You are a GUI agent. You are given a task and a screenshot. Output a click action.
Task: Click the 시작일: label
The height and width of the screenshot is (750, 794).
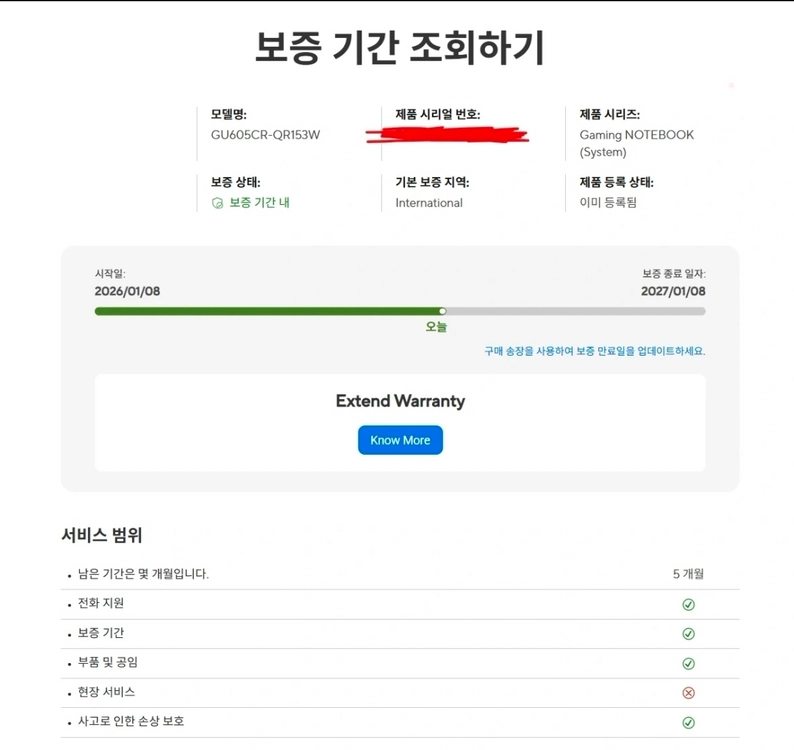[x=110, y=274]
